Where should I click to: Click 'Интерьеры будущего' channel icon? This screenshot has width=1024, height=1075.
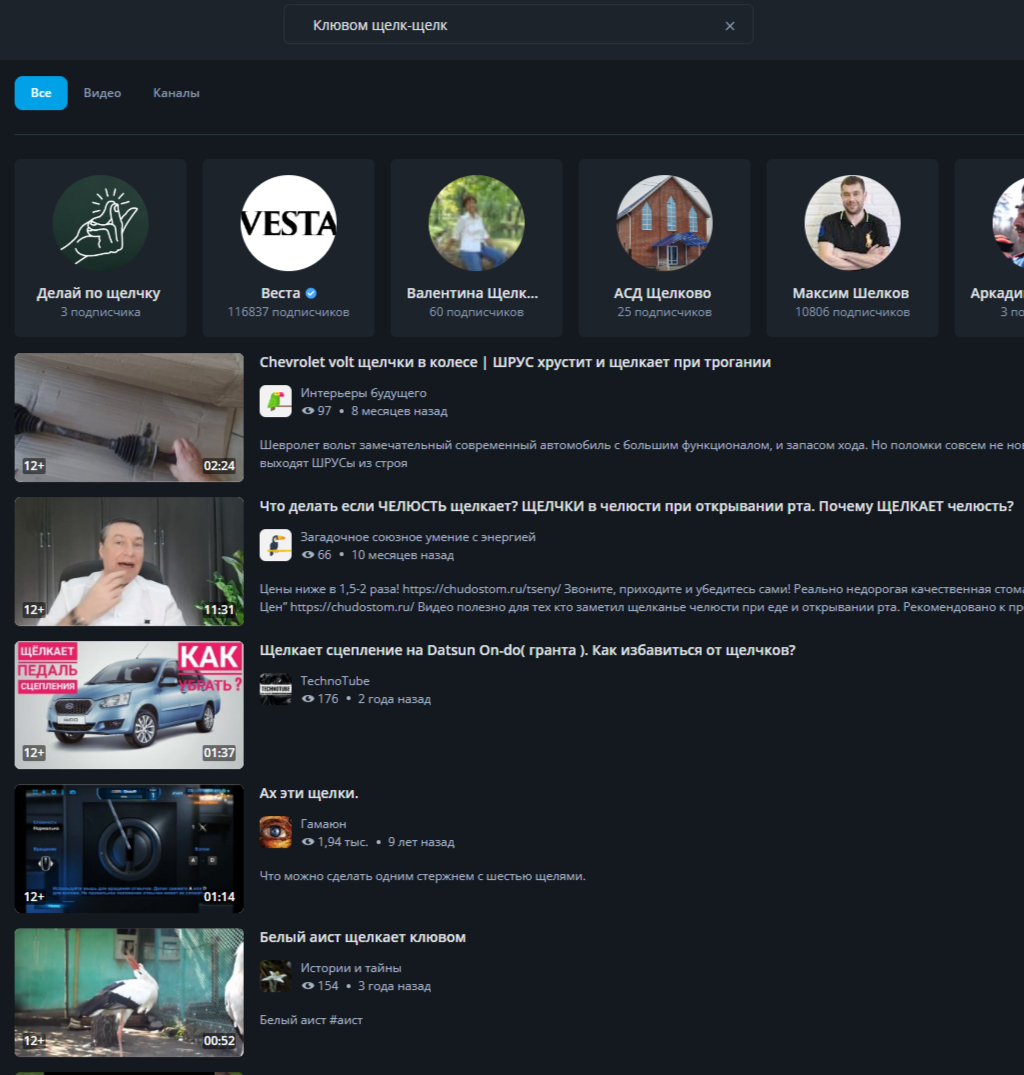click(x=276, y=401)
